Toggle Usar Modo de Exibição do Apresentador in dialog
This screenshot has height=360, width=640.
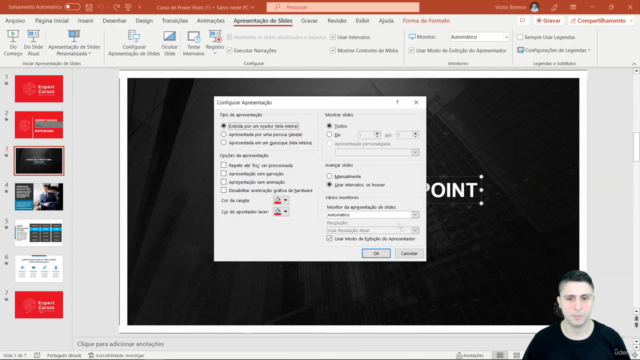329,238
